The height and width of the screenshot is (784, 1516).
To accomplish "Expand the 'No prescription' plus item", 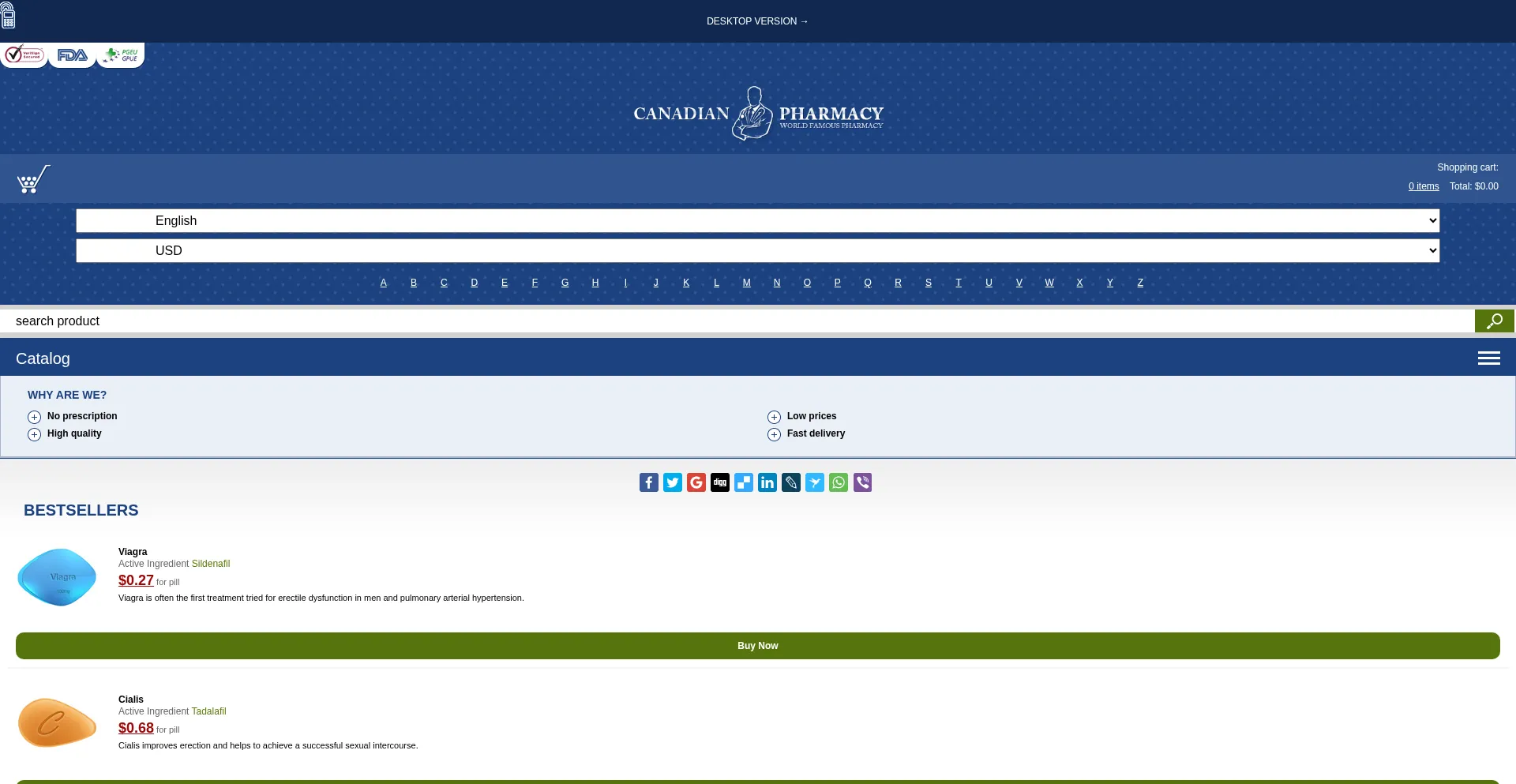I will click(x=35, y=417).
